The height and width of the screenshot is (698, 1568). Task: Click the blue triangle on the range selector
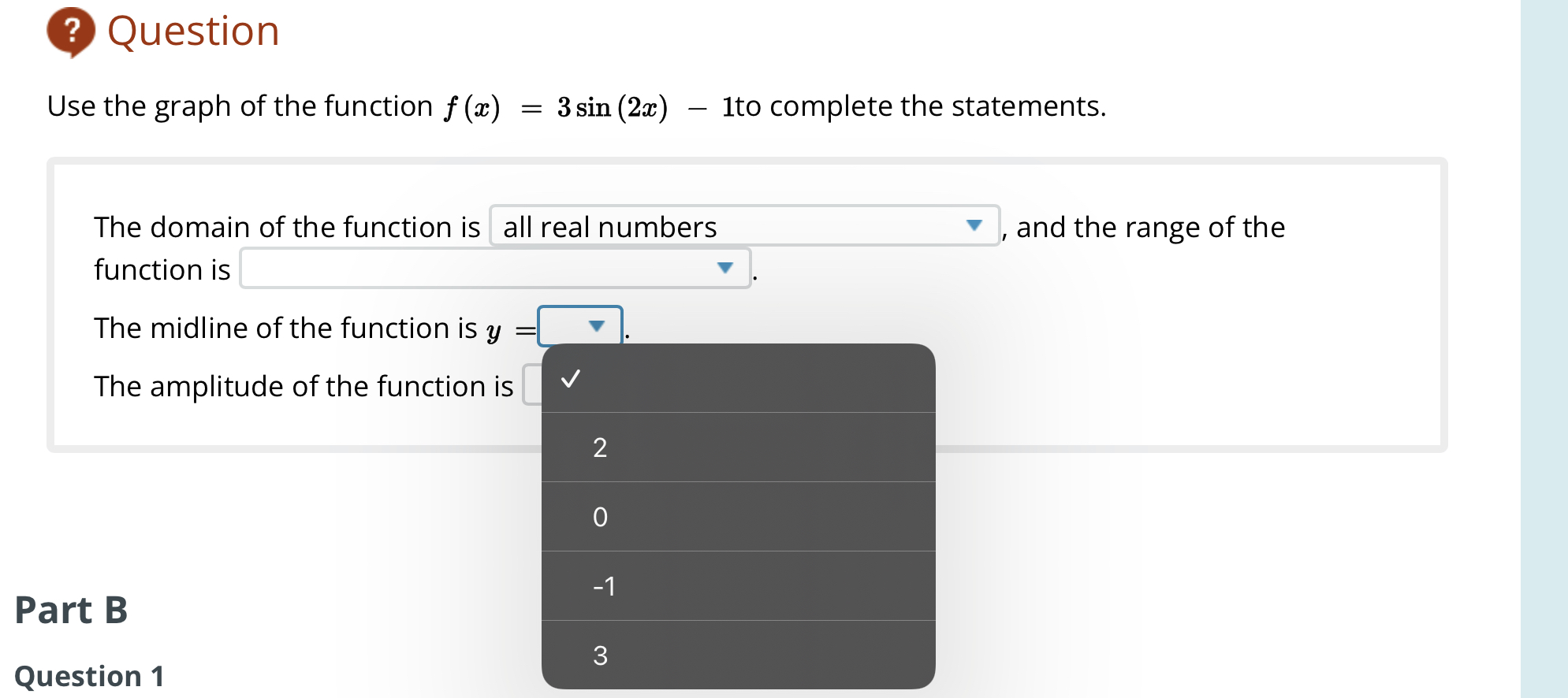725,269
